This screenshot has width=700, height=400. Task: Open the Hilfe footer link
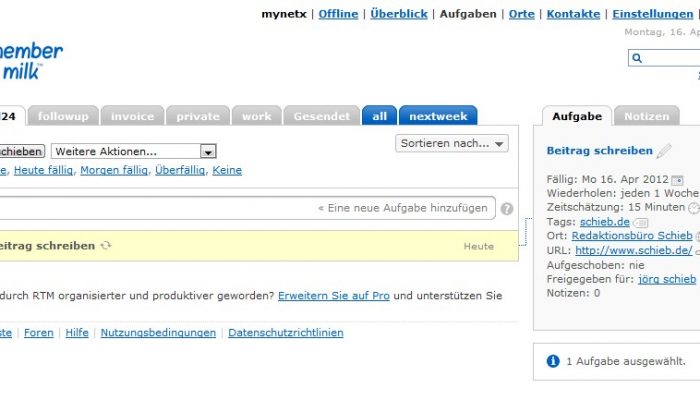(x=77, y=333)
